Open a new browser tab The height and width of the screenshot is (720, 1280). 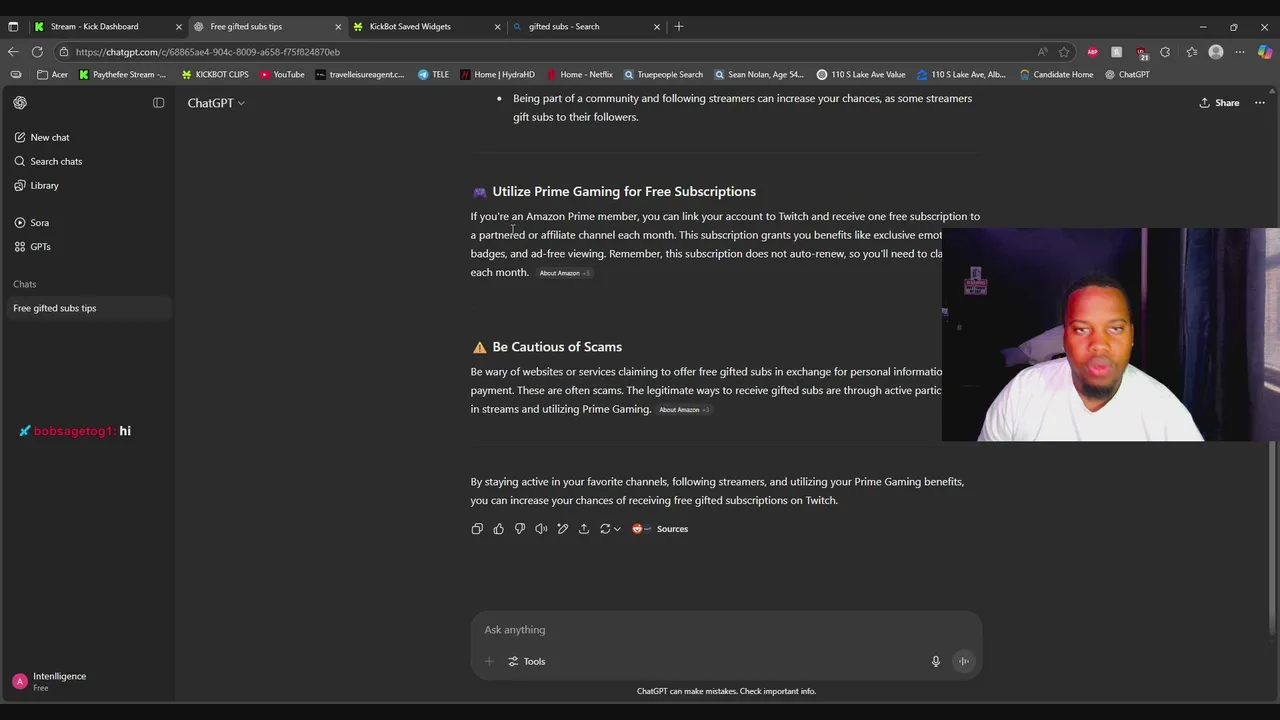click(x=679, y=27)
